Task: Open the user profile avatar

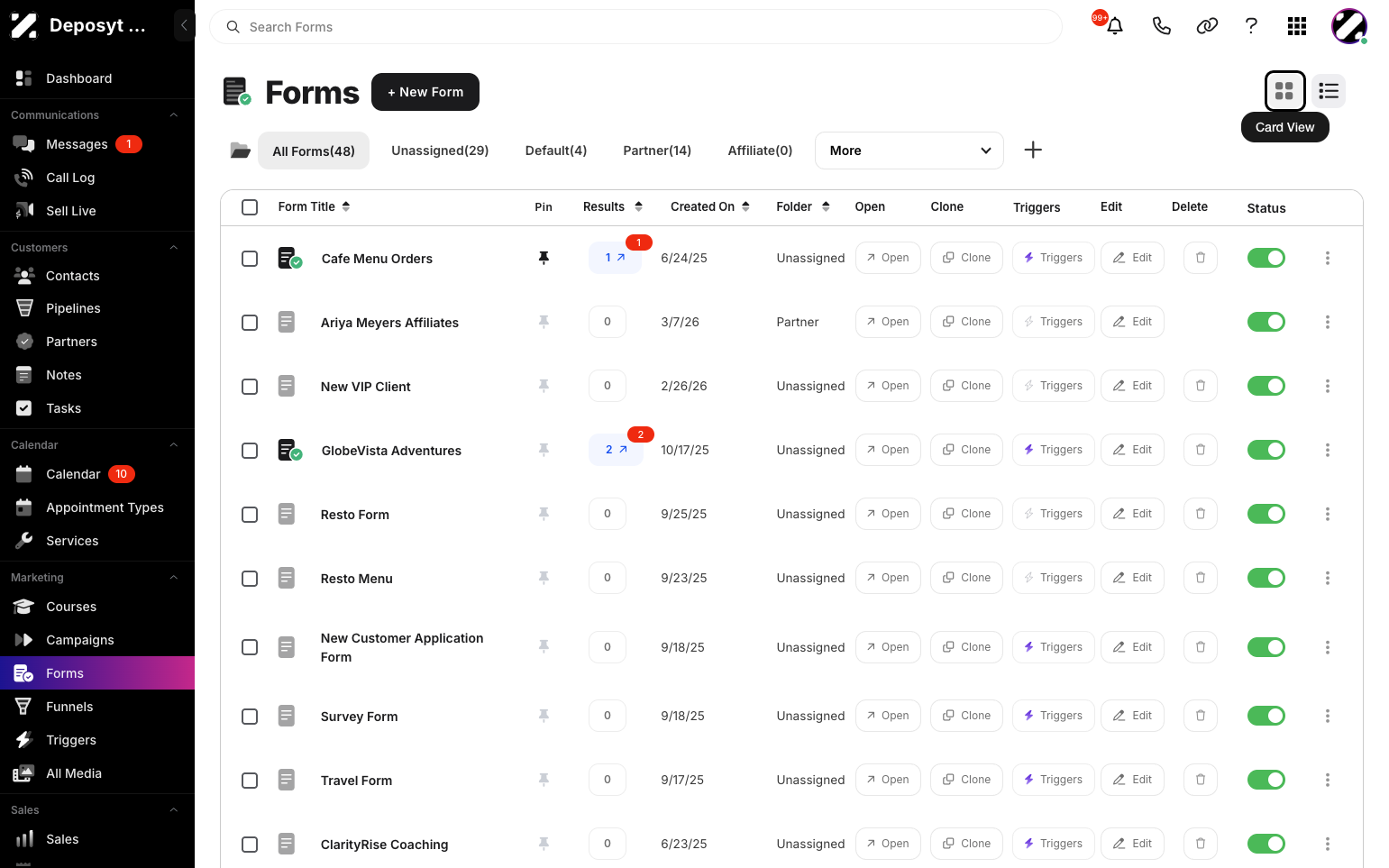Action: click(x=1349, y=26)
